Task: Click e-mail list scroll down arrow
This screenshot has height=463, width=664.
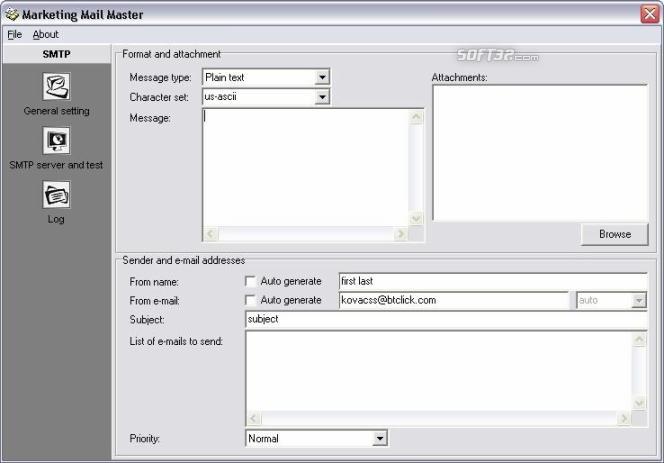Action: pos(639,403)
